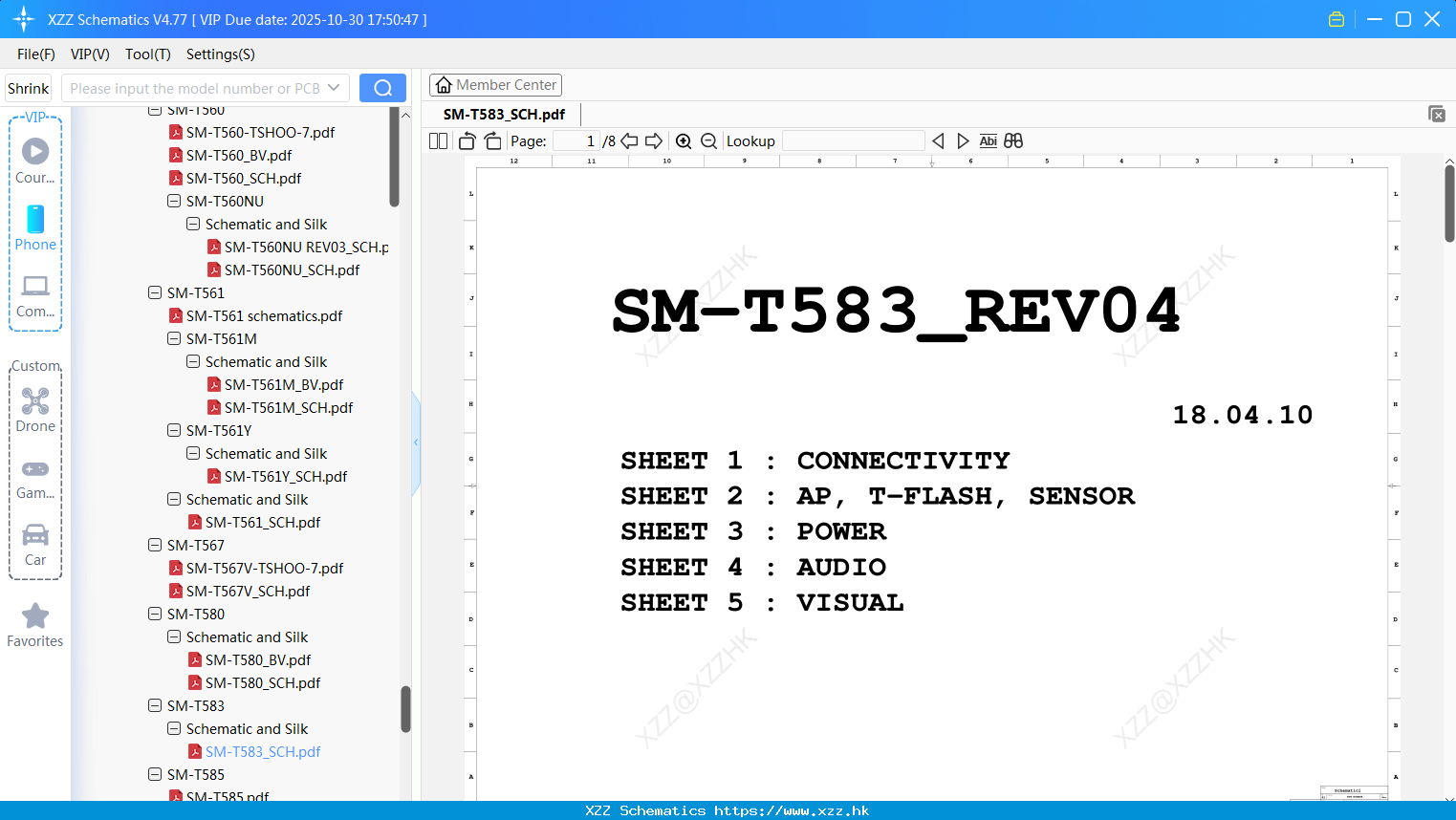Open the model number dropdown arrow

[x=334, y=88]
